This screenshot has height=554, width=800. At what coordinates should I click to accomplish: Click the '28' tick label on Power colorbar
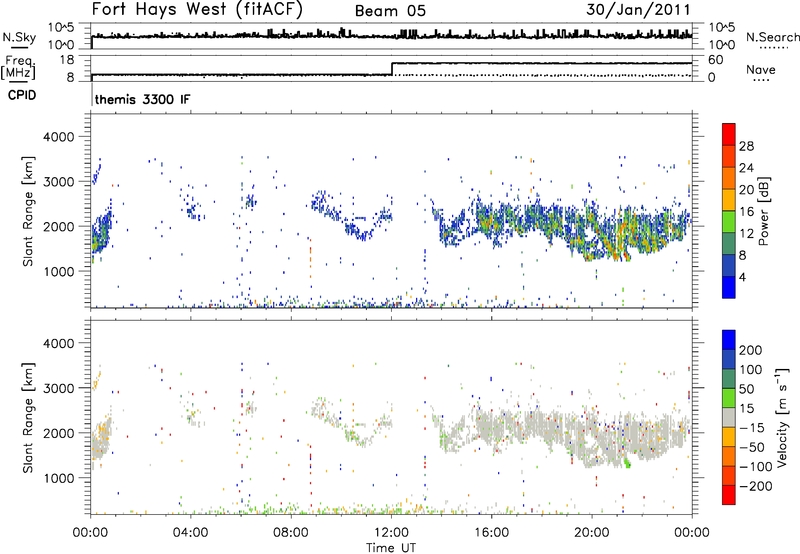pyautogui.click(x=746, y=146)
